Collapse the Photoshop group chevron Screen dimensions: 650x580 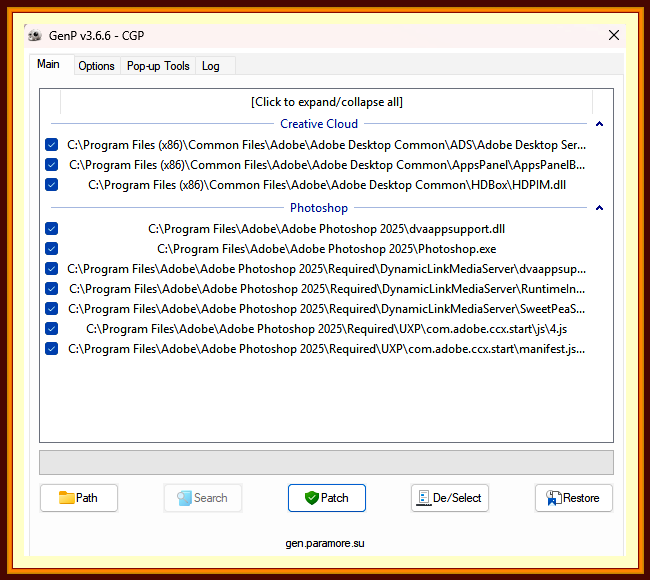(x=599, y=208)
